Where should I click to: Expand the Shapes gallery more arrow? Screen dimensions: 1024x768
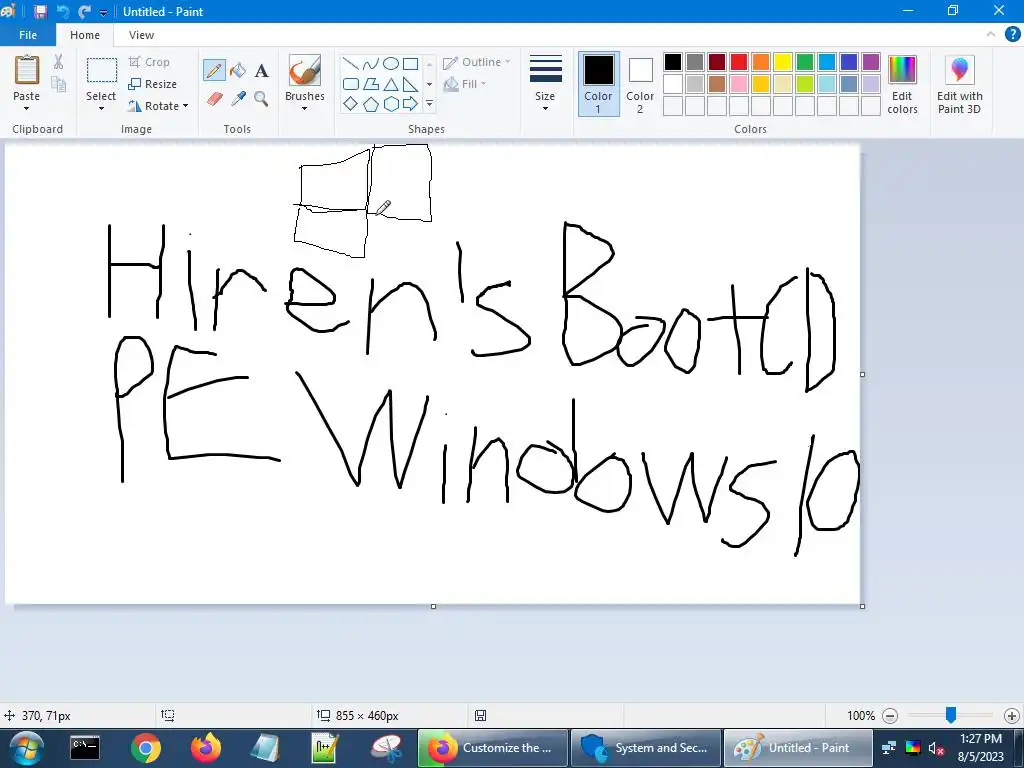coord(429,104)
